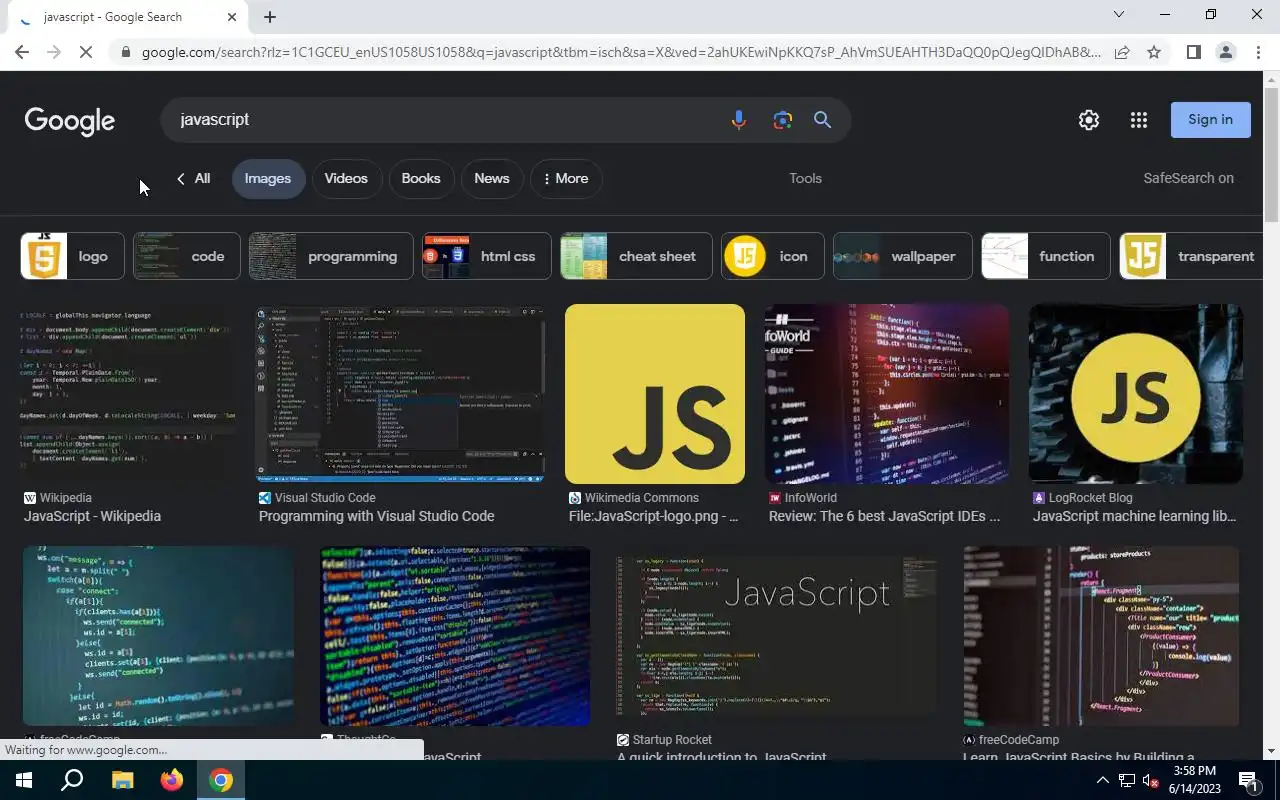
Task: Open InfoWorld JavaScript IDEs image
Action: [887, 394]
